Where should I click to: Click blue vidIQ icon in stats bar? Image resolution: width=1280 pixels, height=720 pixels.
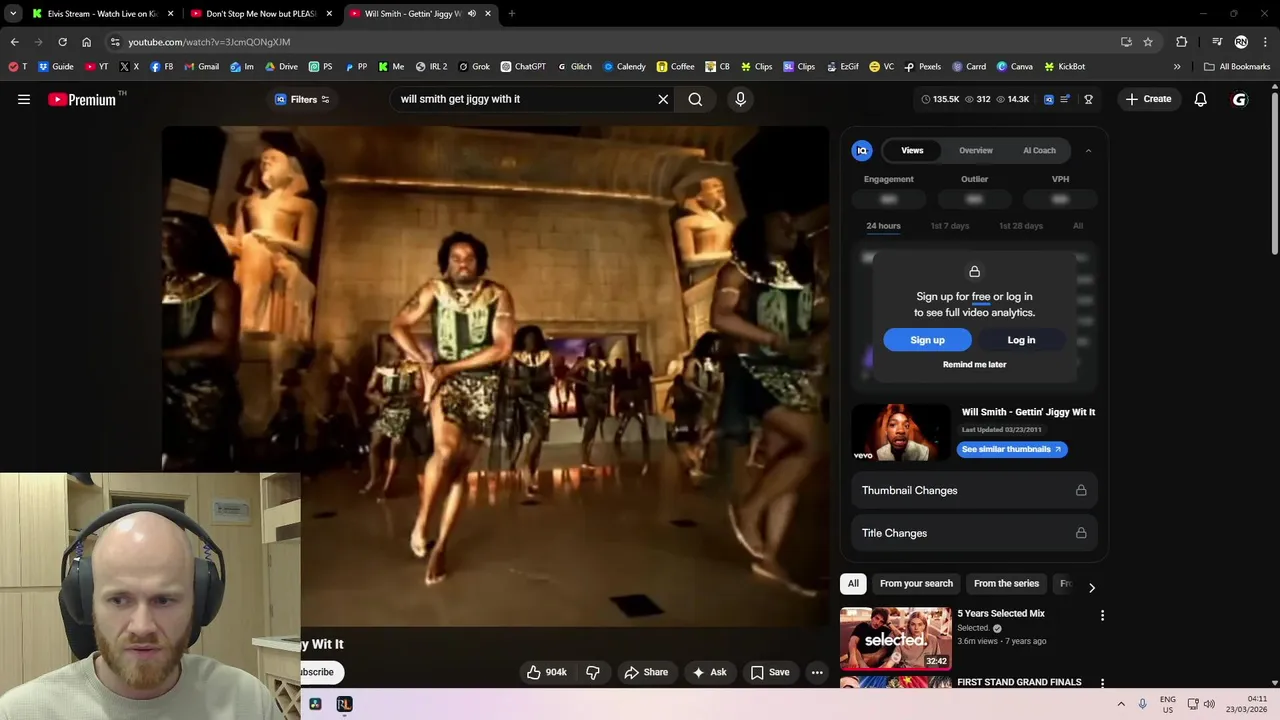1048,99
